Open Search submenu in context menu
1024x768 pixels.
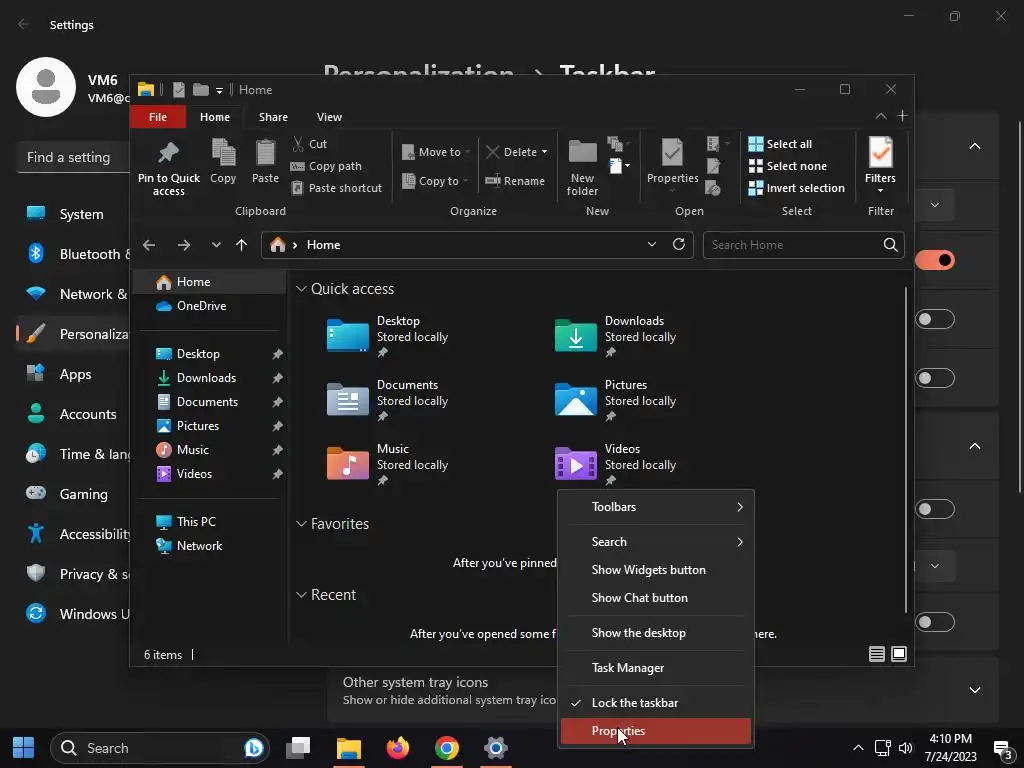click(x=656, y=542)
